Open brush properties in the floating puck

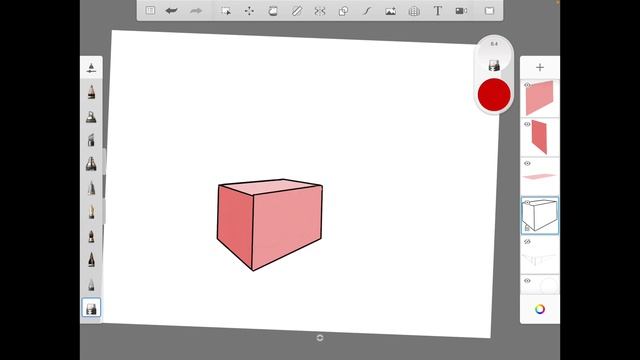tap(494, 64)
